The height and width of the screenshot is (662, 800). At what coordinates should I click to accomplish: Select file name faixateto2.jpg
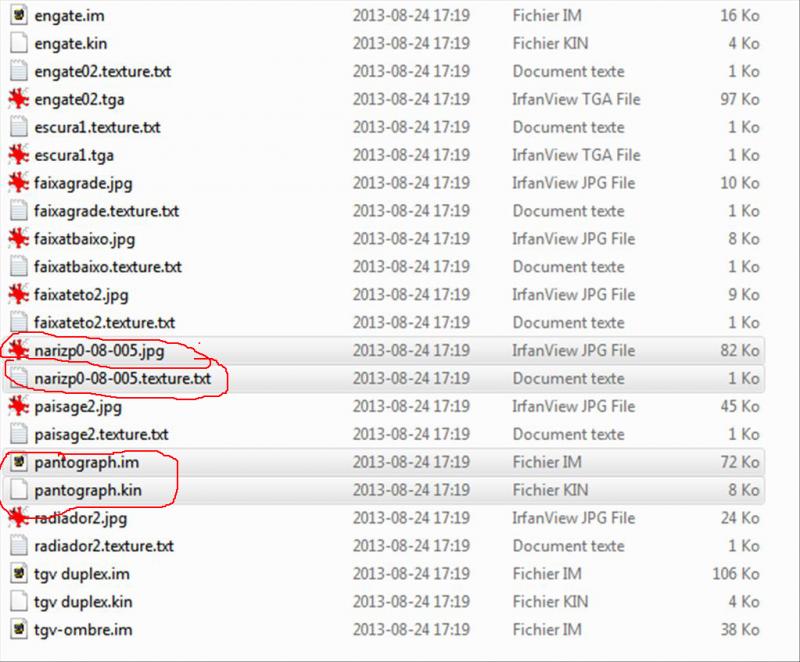coord(81,295)
